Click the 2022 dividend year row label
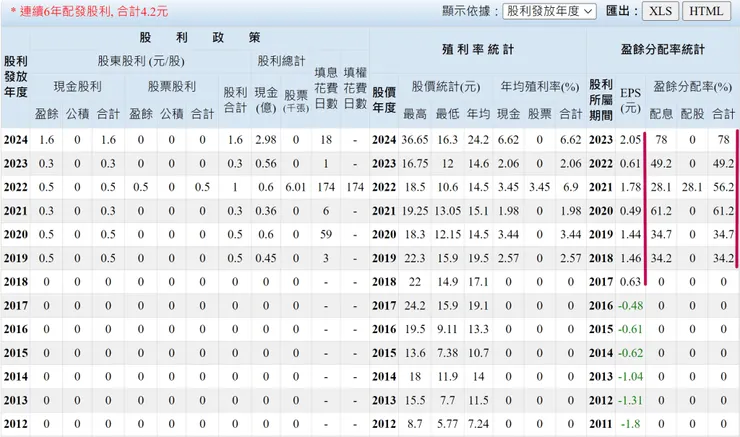This screenshot has height=437, width=740. (x=16, y=187)
